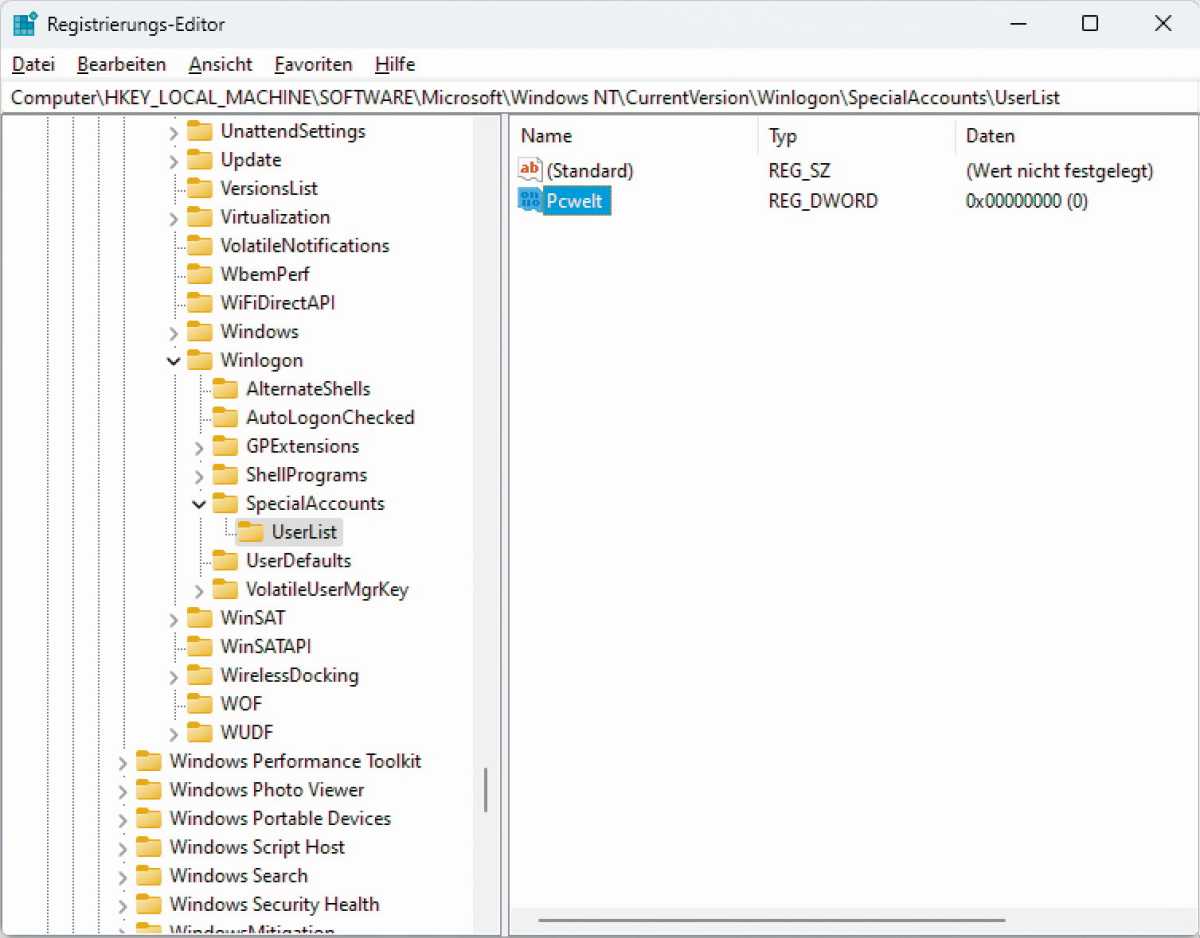Click the registry path address bar
The image size is (1200, 938).
(x=600, y=97)
